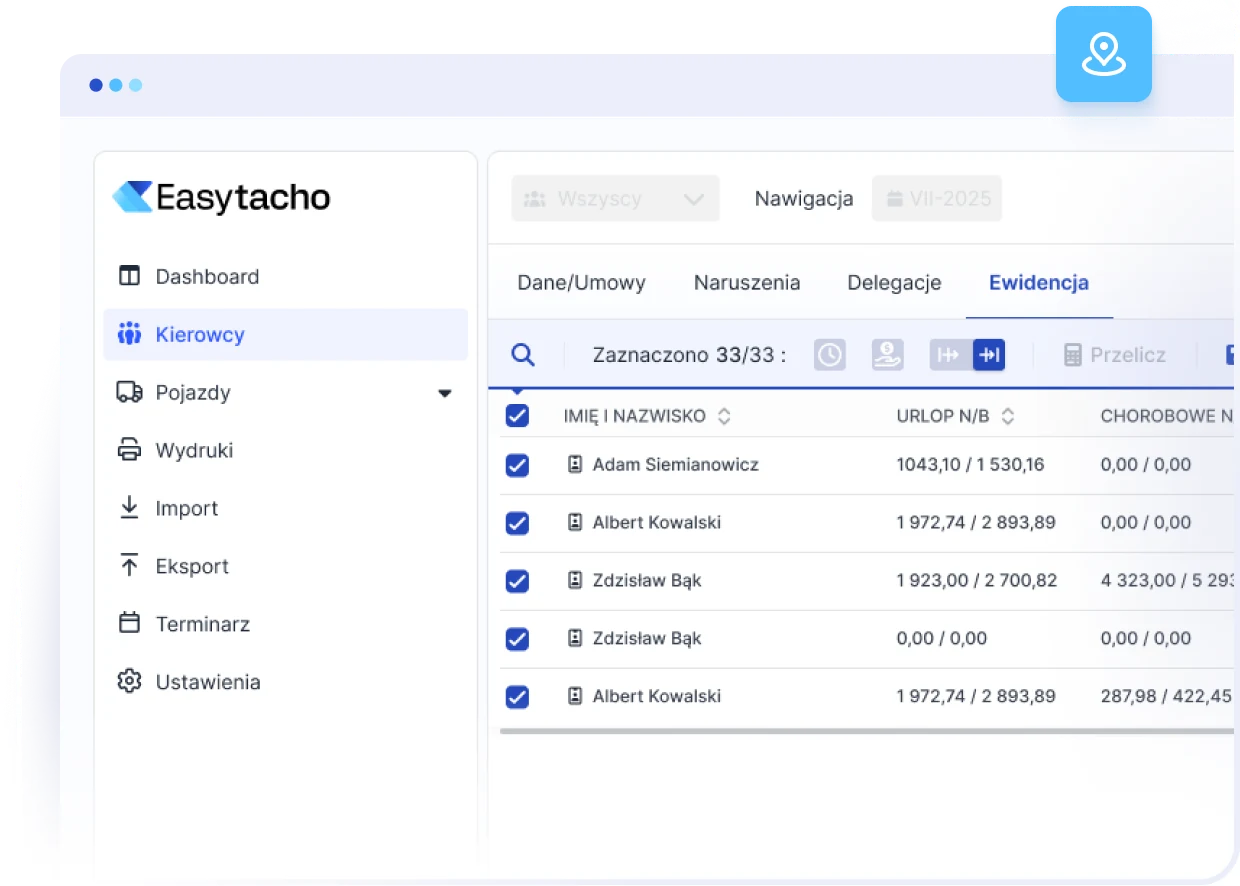The width and height of the screenshot is (1240, 886).
Task: Uncheck the checkbox for row with 287,98 / 422,45
Action: (x=517, y=697)
